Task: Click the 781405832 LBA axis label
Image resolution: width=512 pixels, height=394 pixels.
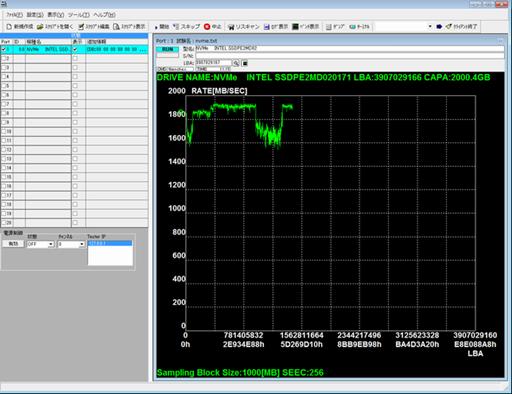Action: click(243, 335)
